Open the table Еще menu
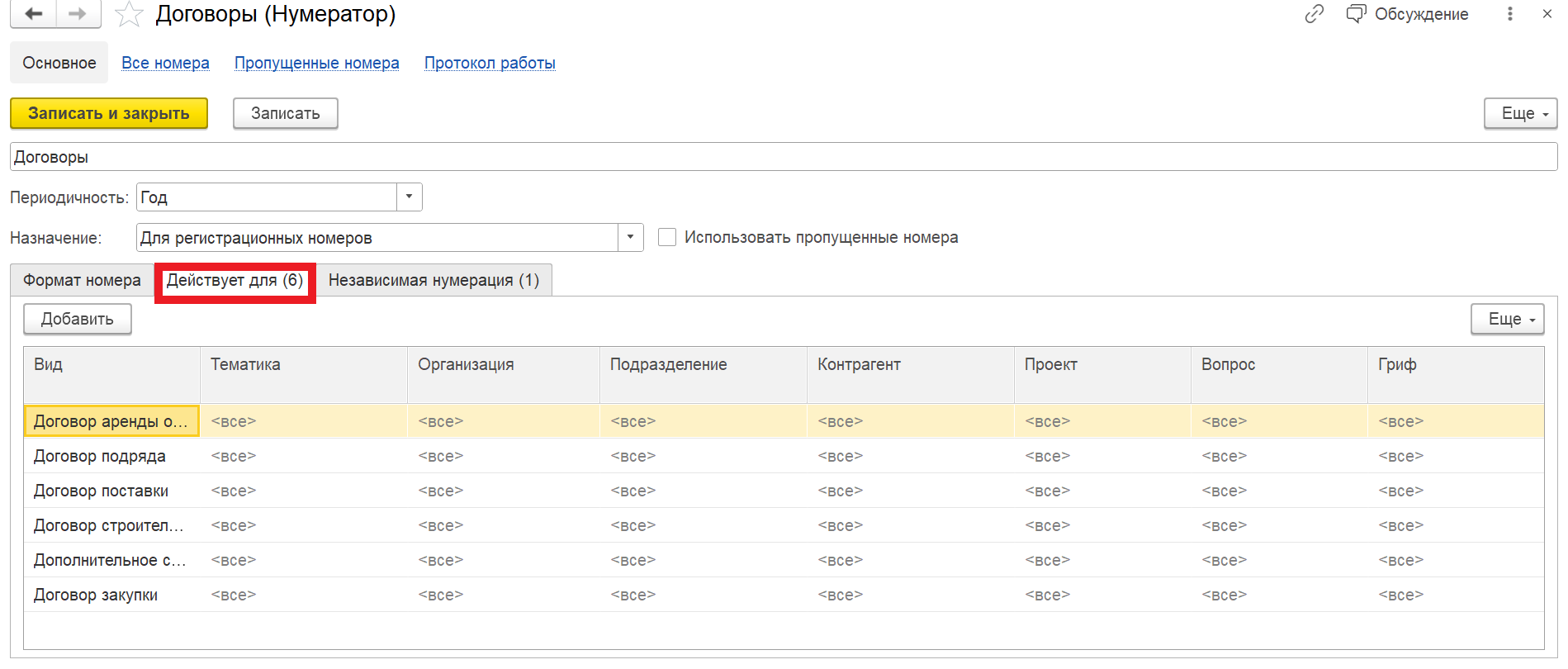 pos(1506,320)
